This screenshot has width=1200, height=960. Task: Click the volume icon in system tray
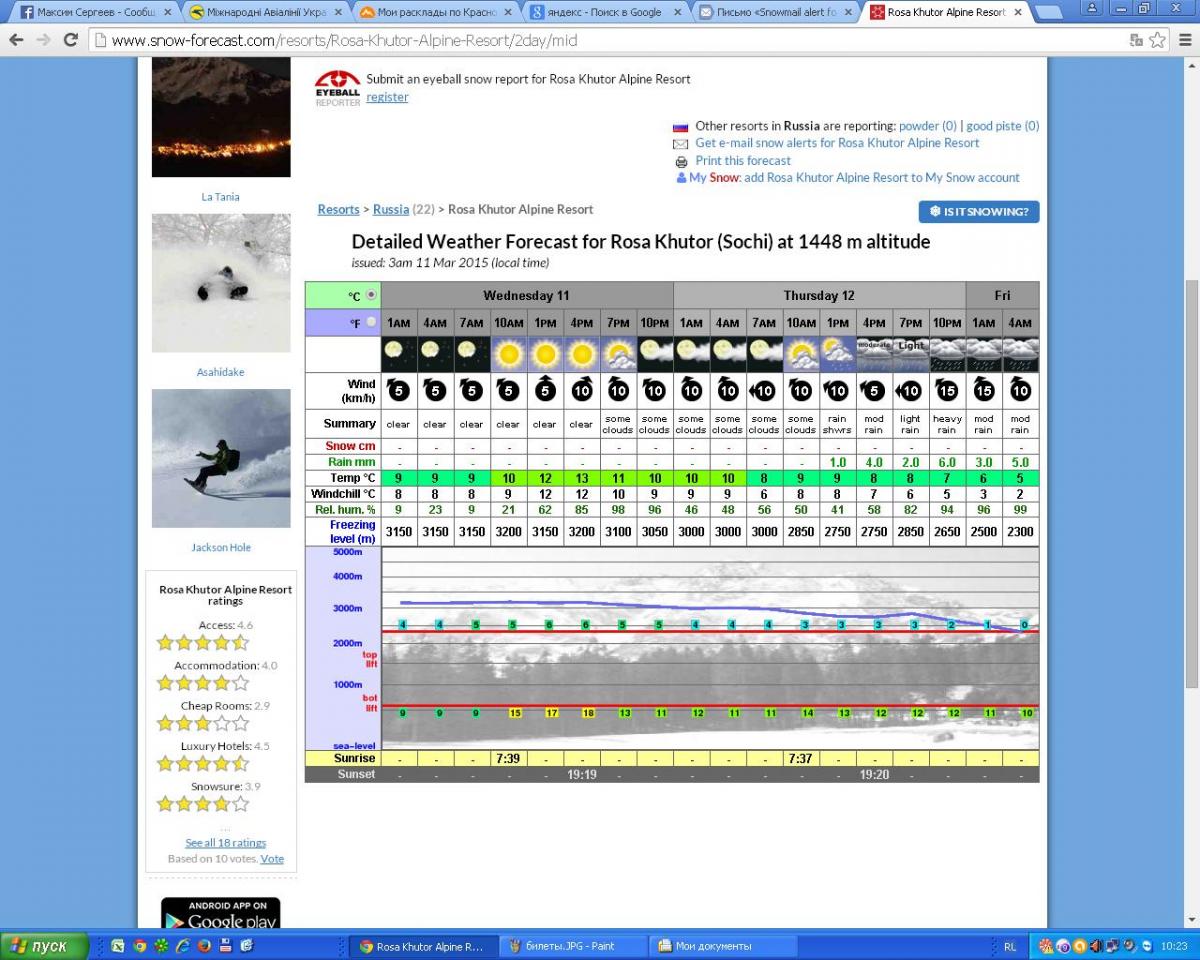(1096, 946)
